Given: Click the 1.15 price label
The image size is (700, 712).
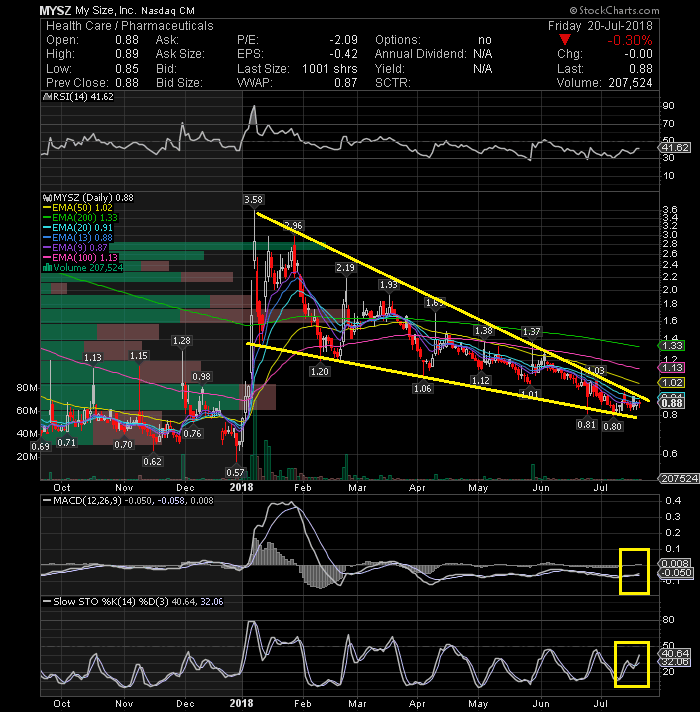Looking at the screenshot, I should [139, 356].
